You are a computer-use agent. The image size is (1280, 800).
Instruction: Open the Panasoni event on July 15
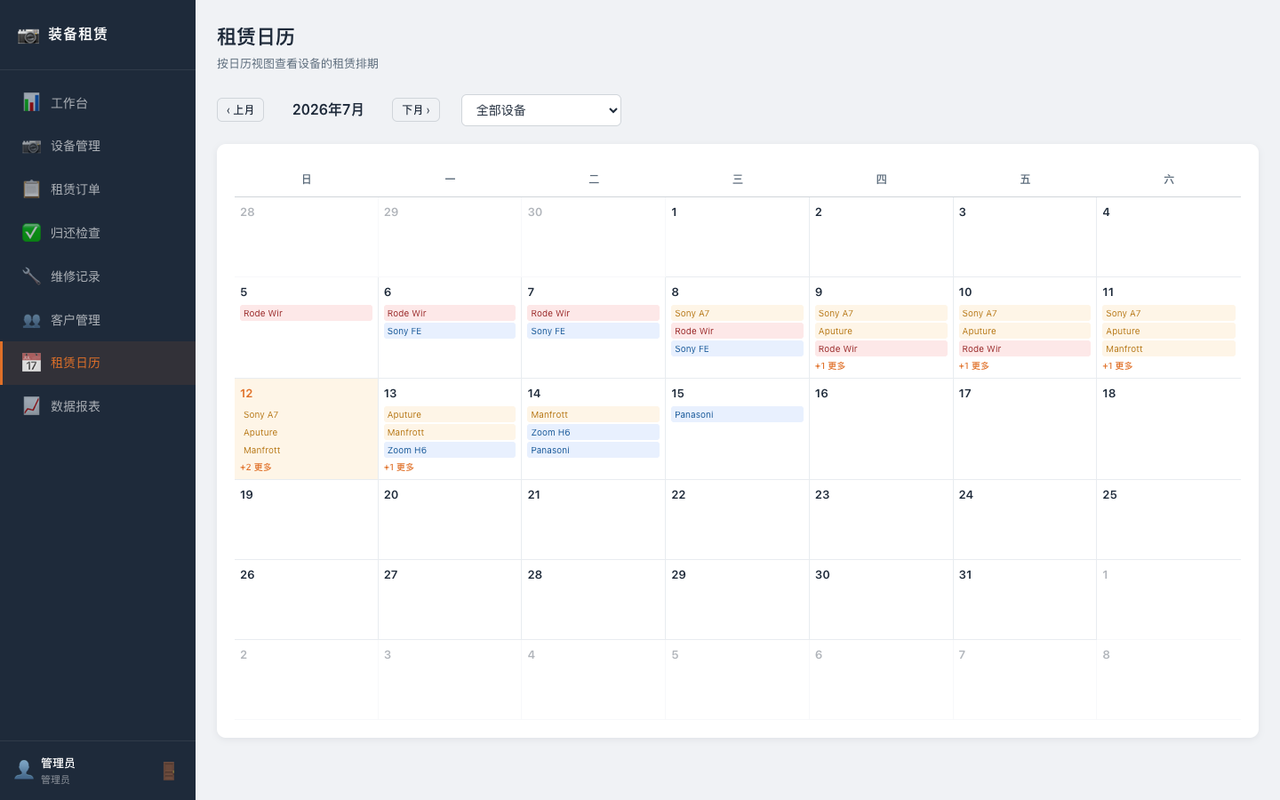737,414
